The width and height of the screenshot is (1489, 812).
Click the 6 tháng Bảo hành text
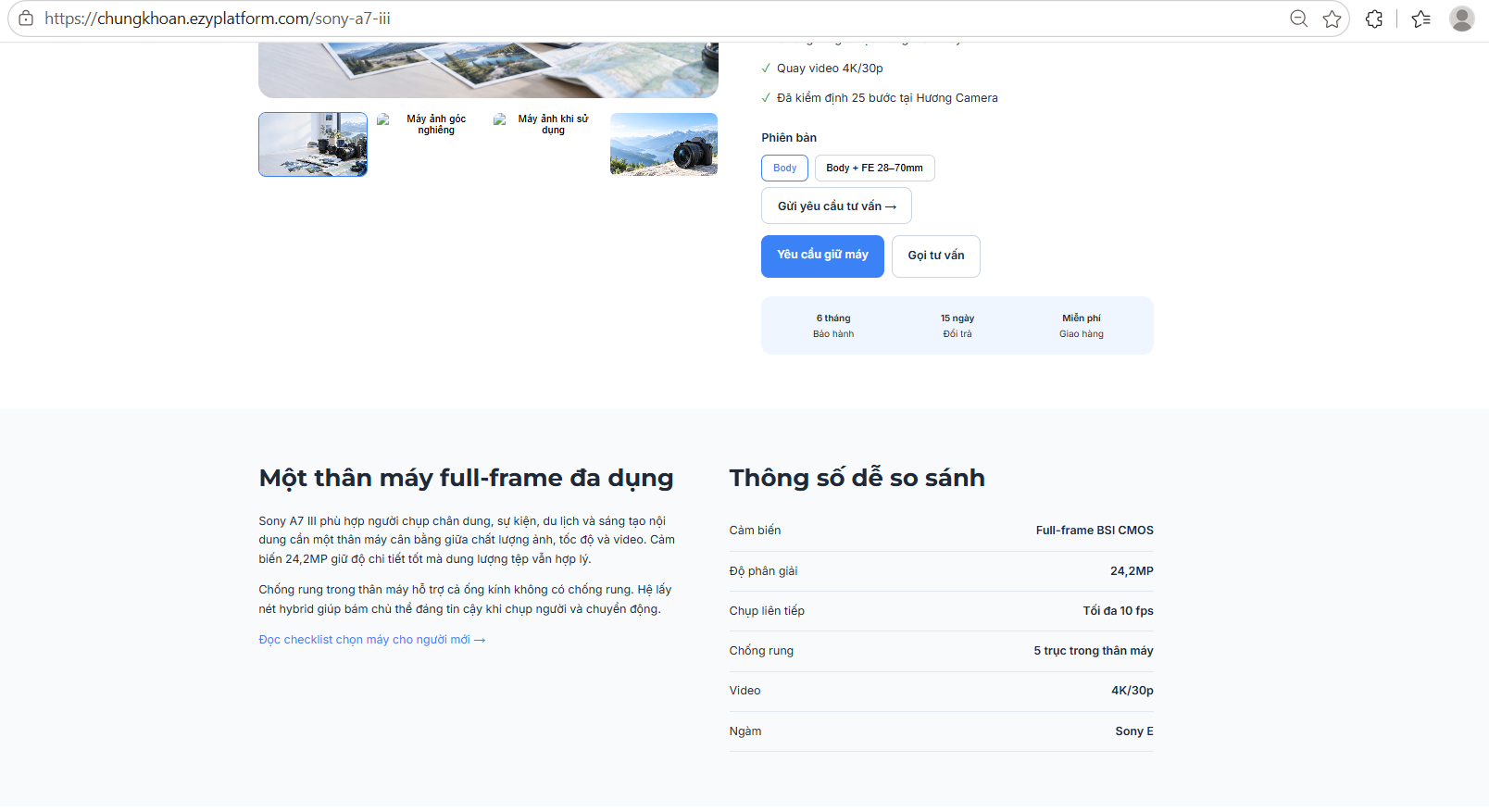(833, 326)
